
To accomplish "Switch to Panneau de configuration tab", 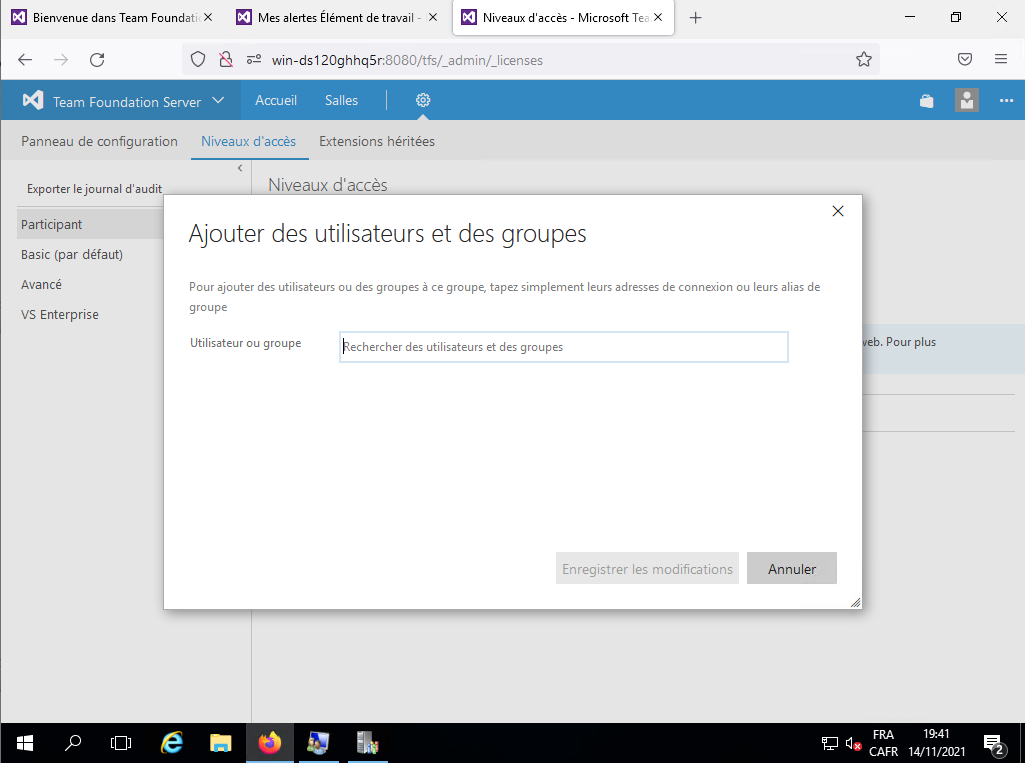I will tap(99, 142).
